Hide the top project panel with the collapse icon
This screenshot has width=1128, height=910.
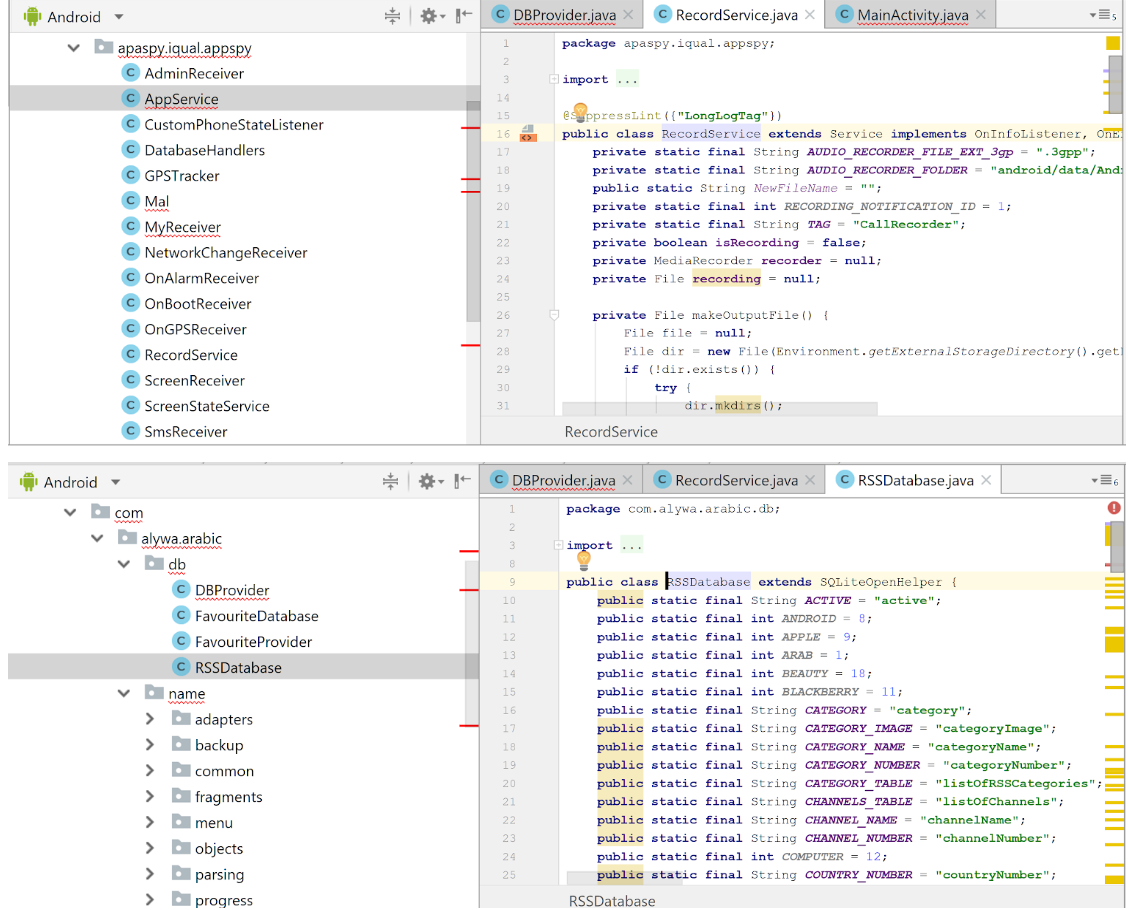464,15
